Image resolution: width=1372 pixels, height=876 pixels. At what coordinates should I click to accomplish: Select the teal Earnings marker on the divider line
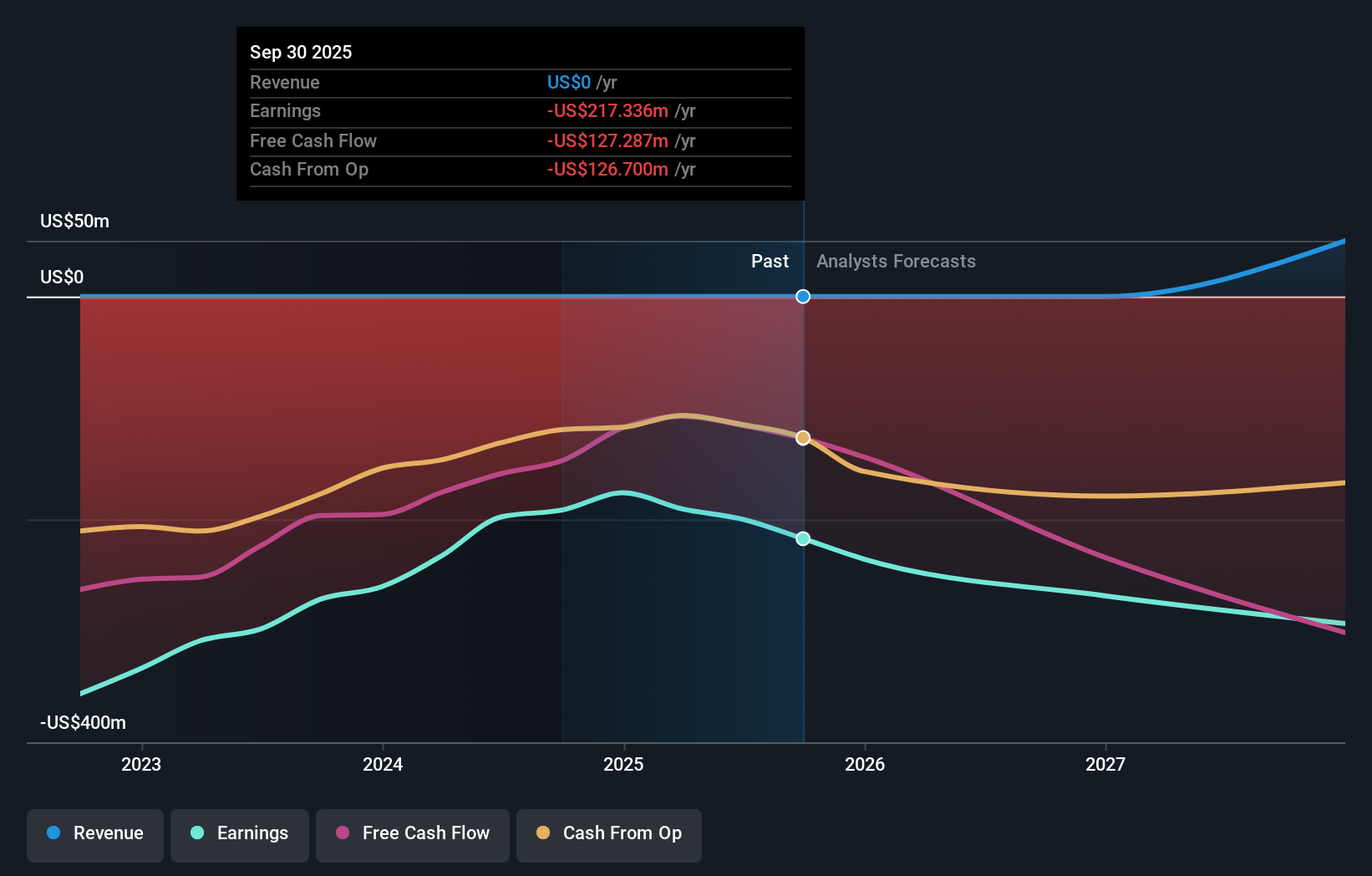pos(803,539)
